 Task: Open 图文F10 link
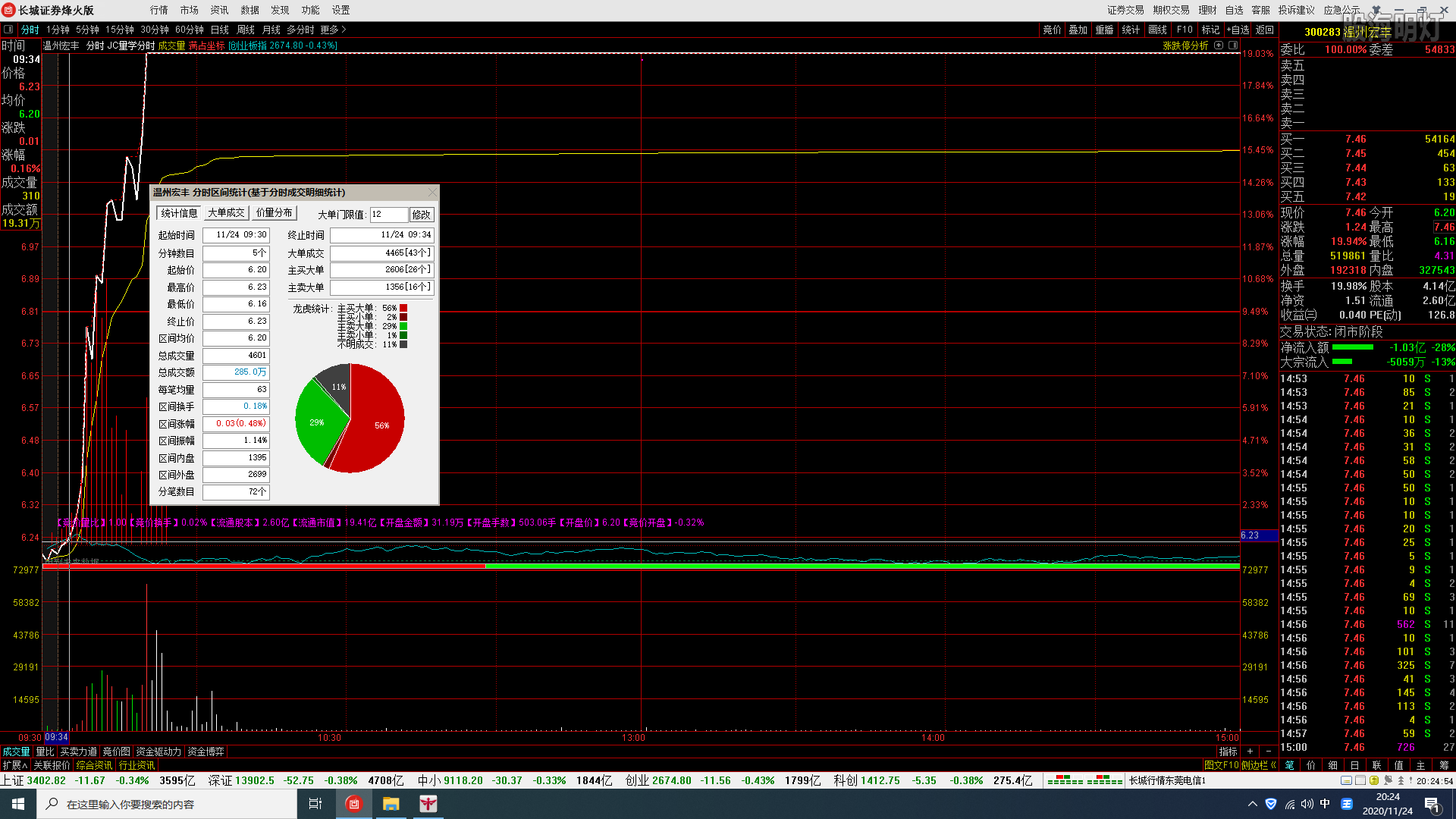coord(1221,765)
